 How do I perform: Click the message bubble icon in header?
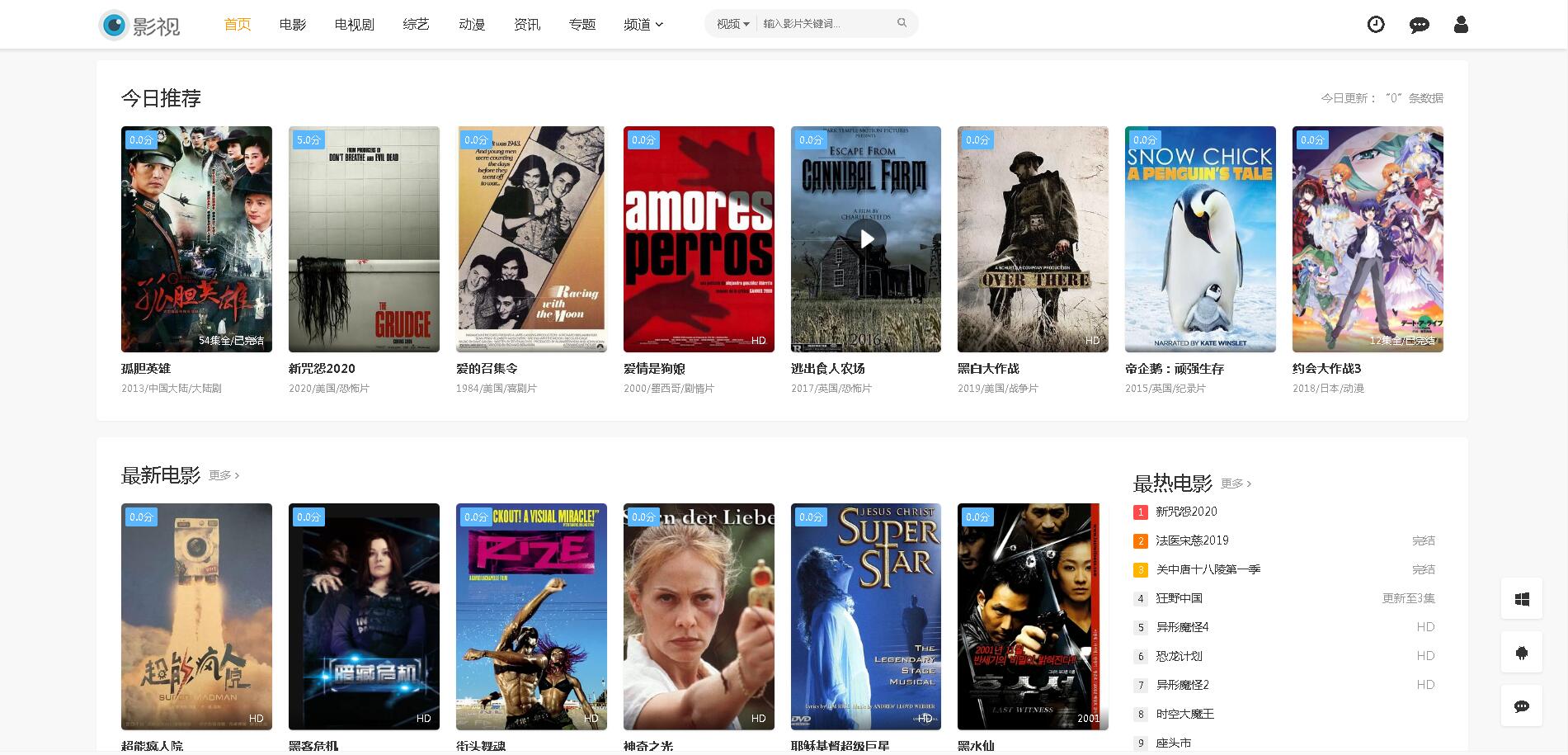(x=1419, y=25)
